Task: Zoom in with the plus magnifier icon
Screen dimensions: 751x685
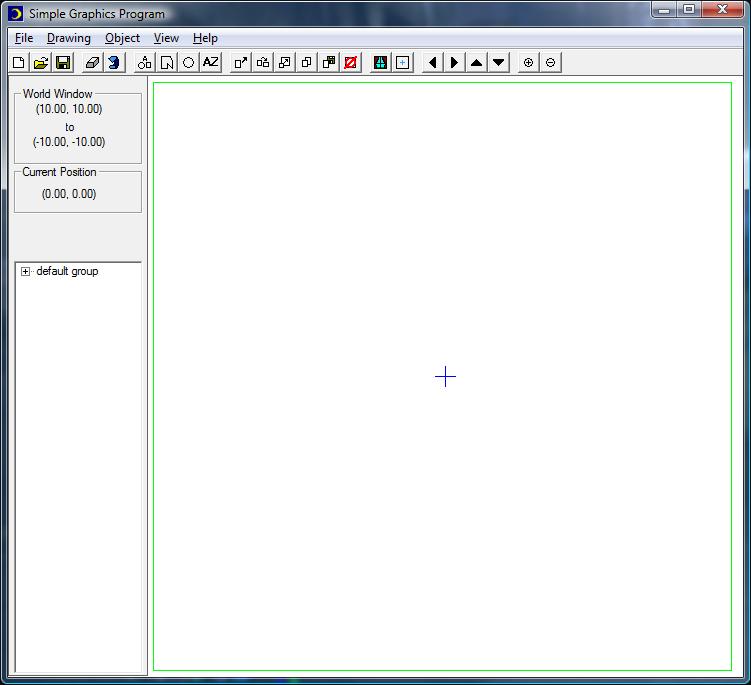Action: pos(529,62)
